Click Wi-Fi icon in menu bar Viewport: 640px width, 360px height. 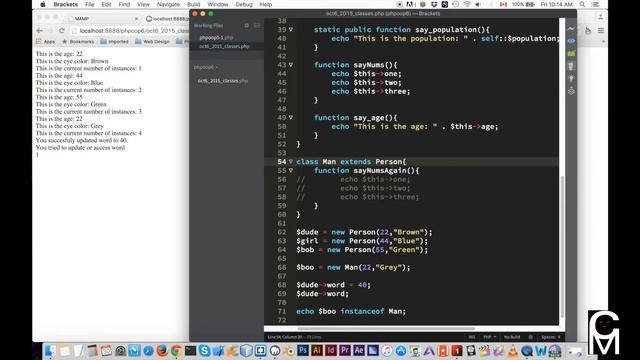[467, 4]
